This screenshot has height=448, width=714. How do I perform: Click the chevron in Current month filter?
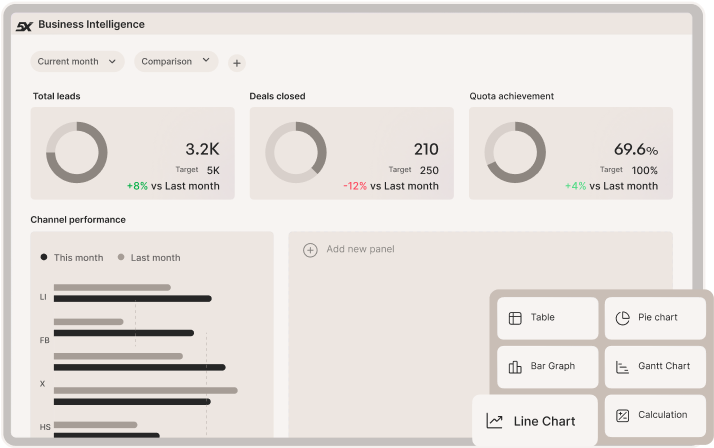(112, 61)
